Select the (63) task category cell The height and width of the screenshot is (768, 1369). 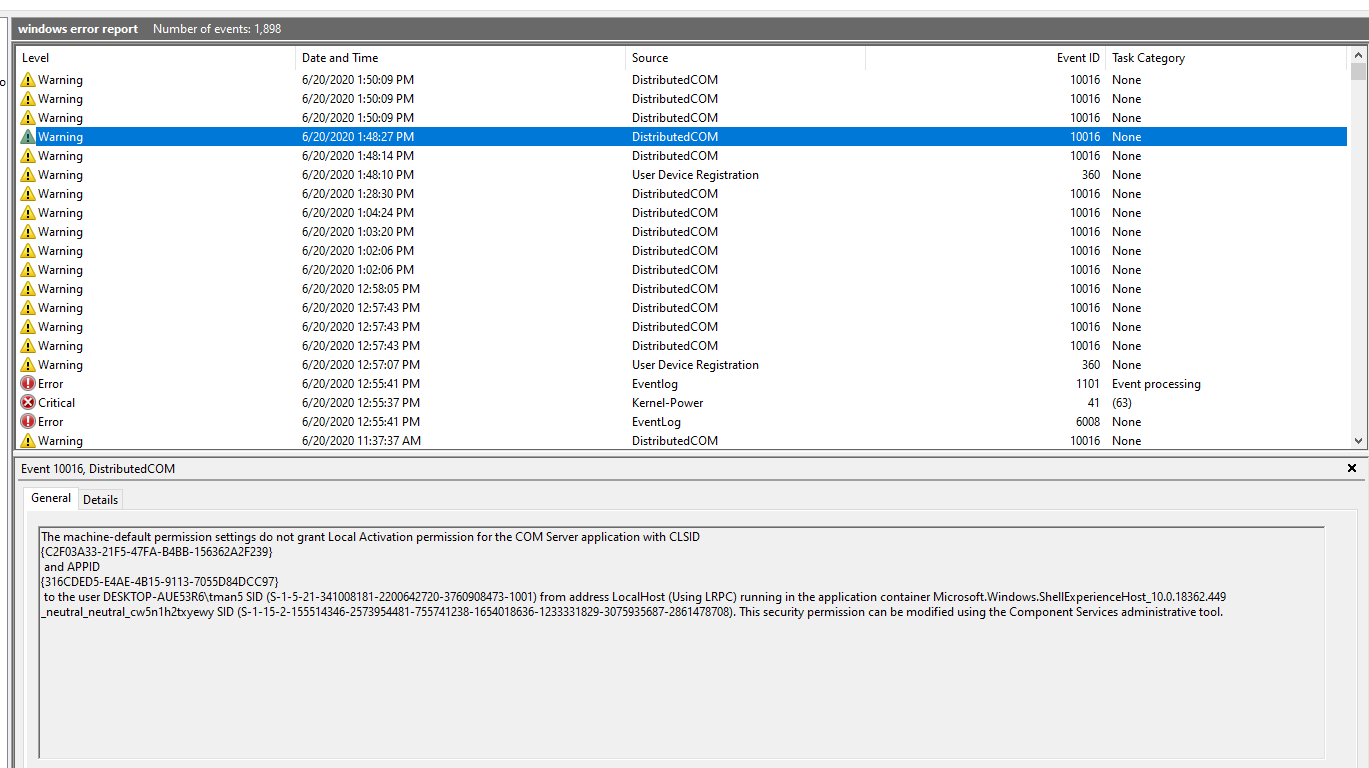click(1122, 403)
